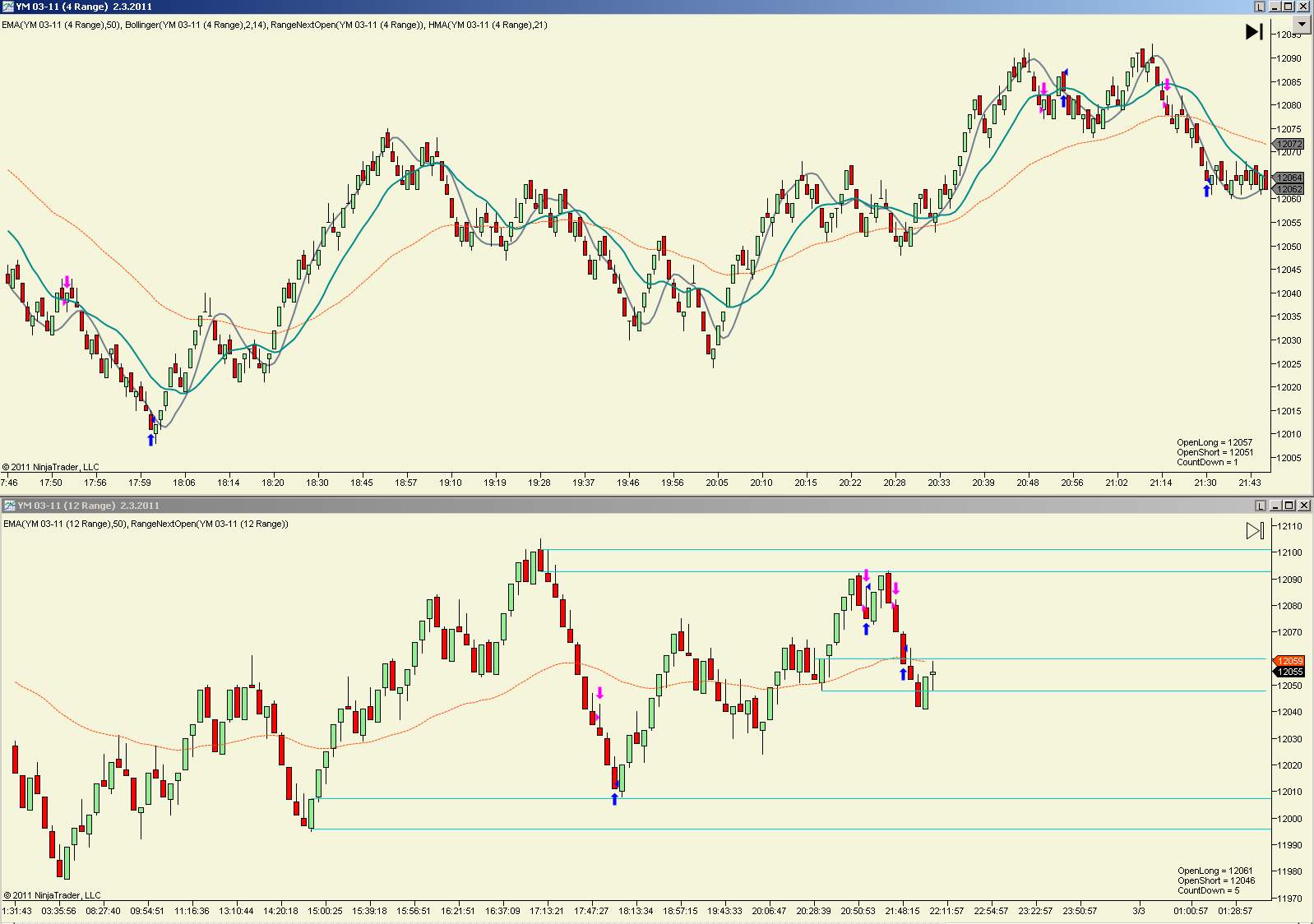Click the 12100 price label on bottom chart scale

coord(1289,552)
